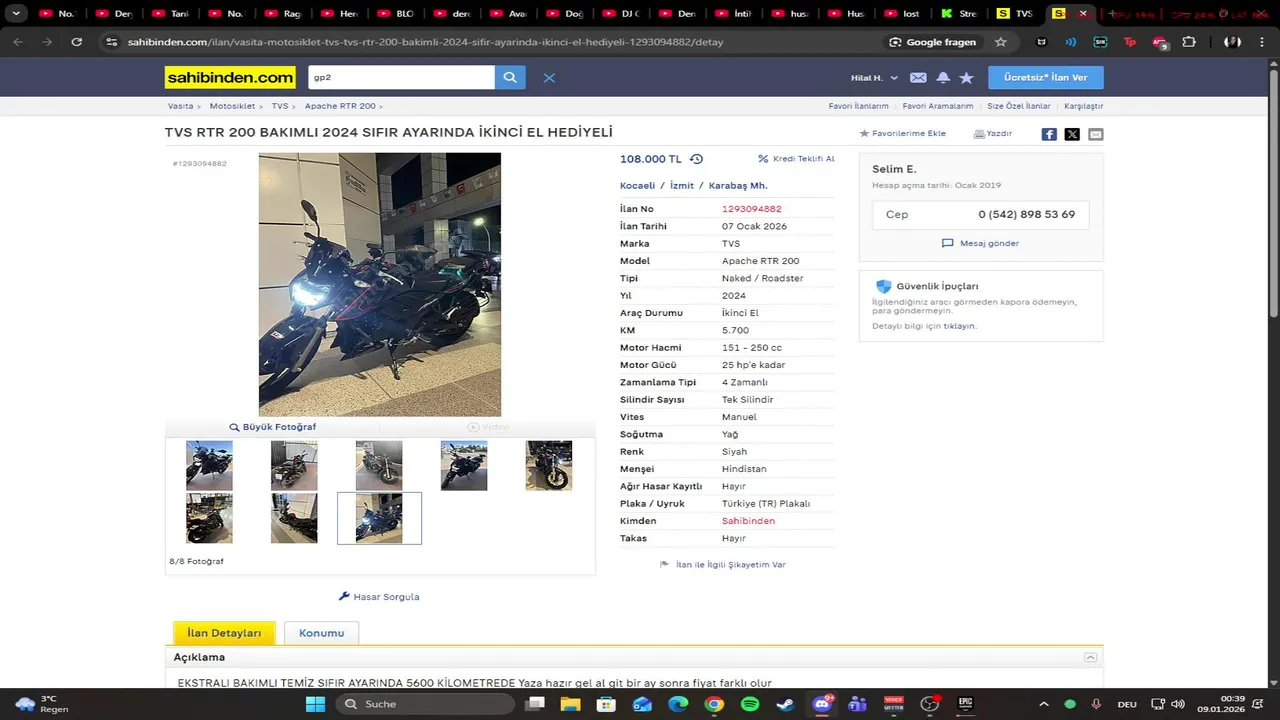This screenshot has height=720, width=1280.
Task: Open the messages envelope icon in header
Action: coord(918,77)
